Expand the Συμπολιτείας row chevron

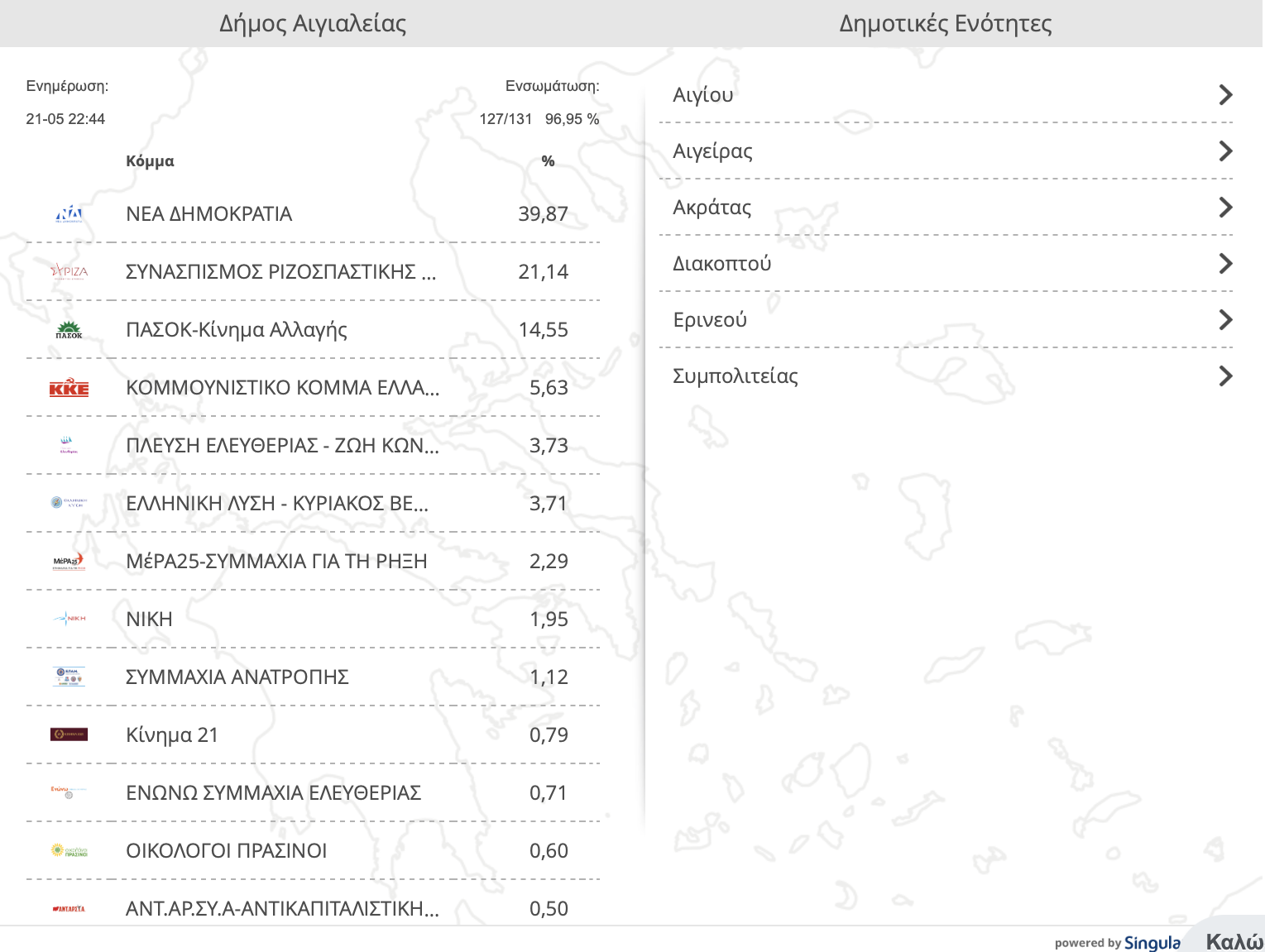(1226, 376)
